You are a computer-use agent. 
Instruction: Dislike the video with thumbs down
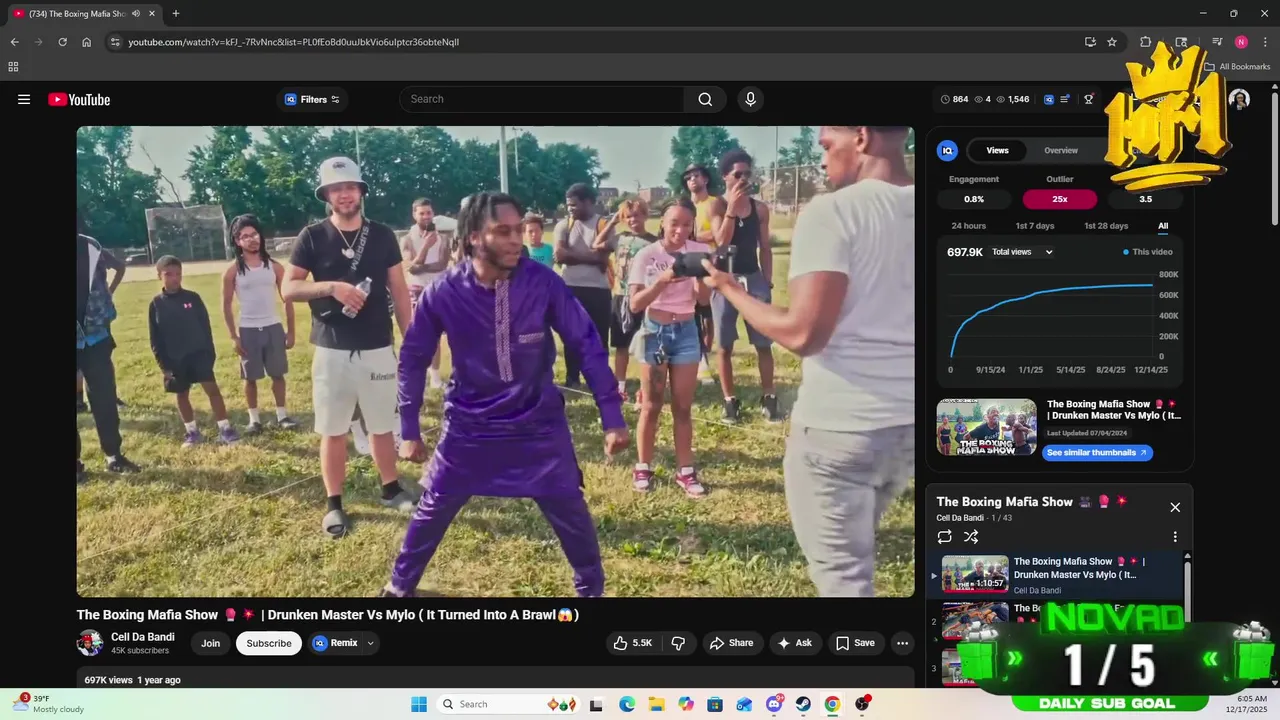[677, 643]
